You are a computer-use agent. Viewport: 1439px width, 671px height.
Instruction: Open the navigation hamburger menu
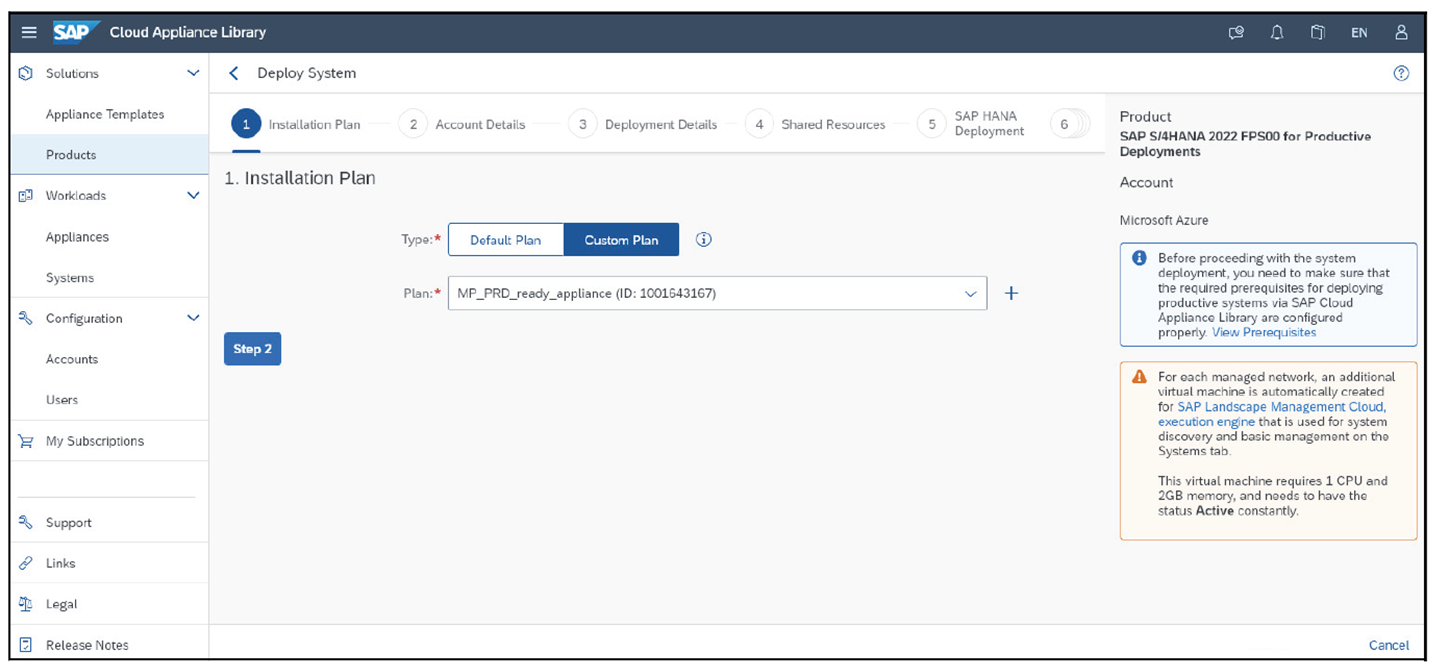point(28,31)
